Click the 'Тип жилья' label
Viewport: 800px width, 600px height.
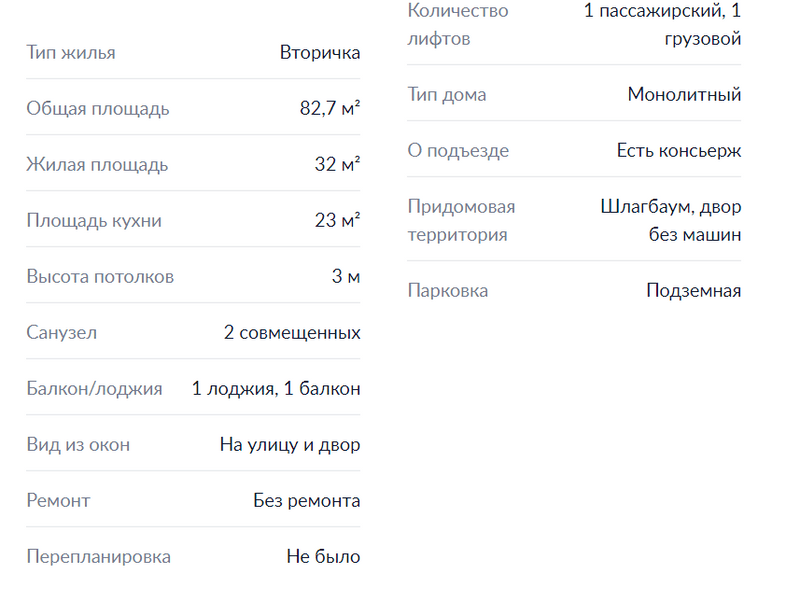tap(71, 53)
